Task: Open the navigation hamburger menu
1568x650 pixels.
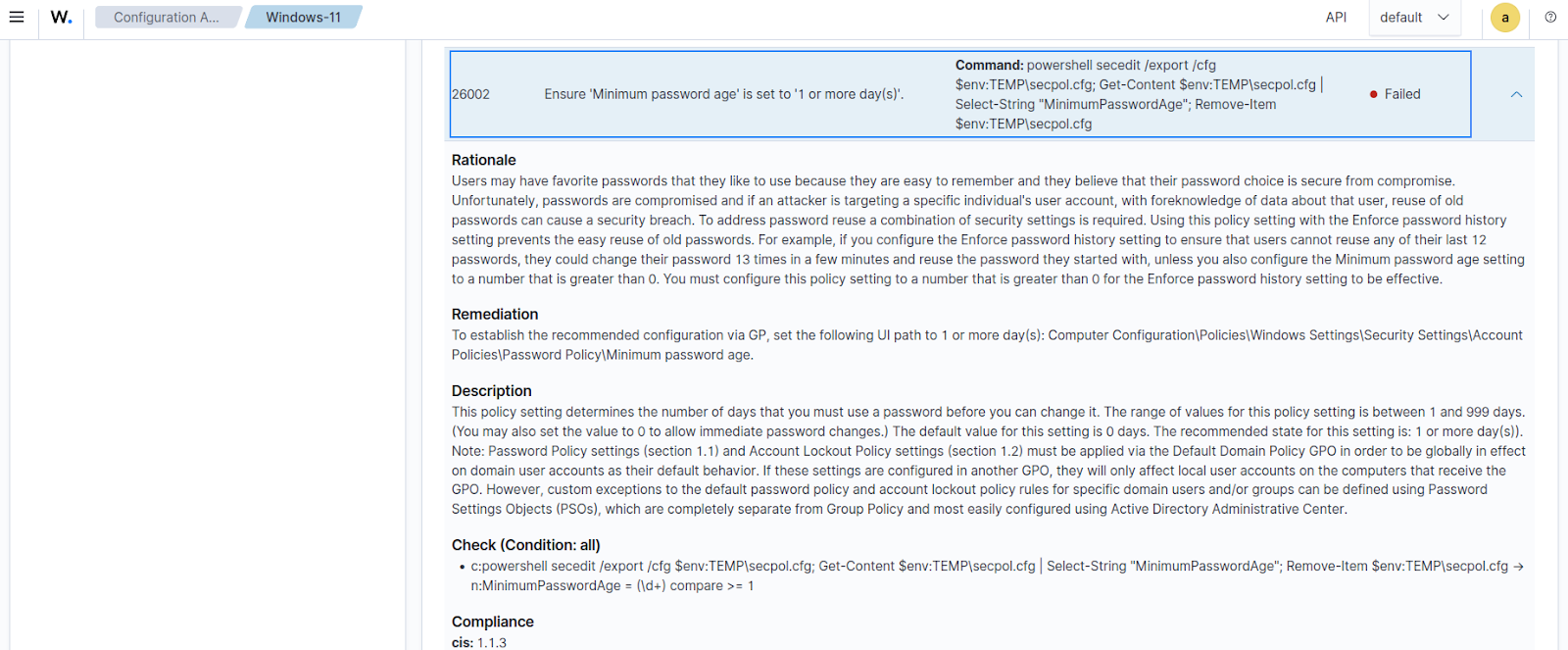Action: pos(17,17)
